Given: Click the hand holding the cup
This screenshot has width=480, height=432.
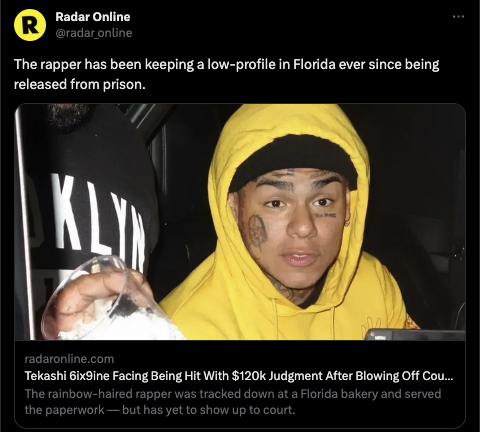Looking at the screenshot, I should click(x=97, y=293).
